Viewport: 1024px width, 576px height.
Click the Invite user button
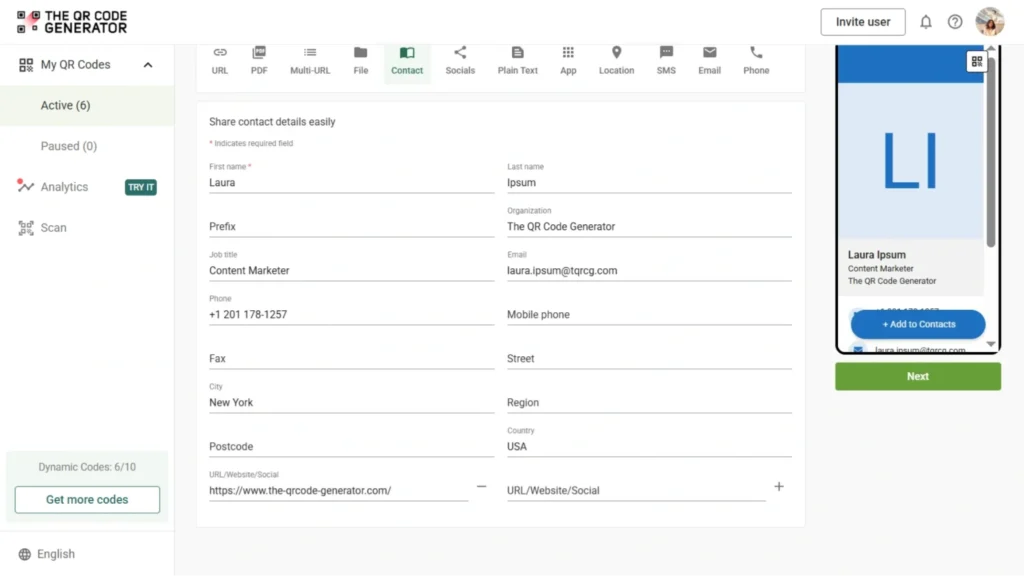click(x=863, y=22)
